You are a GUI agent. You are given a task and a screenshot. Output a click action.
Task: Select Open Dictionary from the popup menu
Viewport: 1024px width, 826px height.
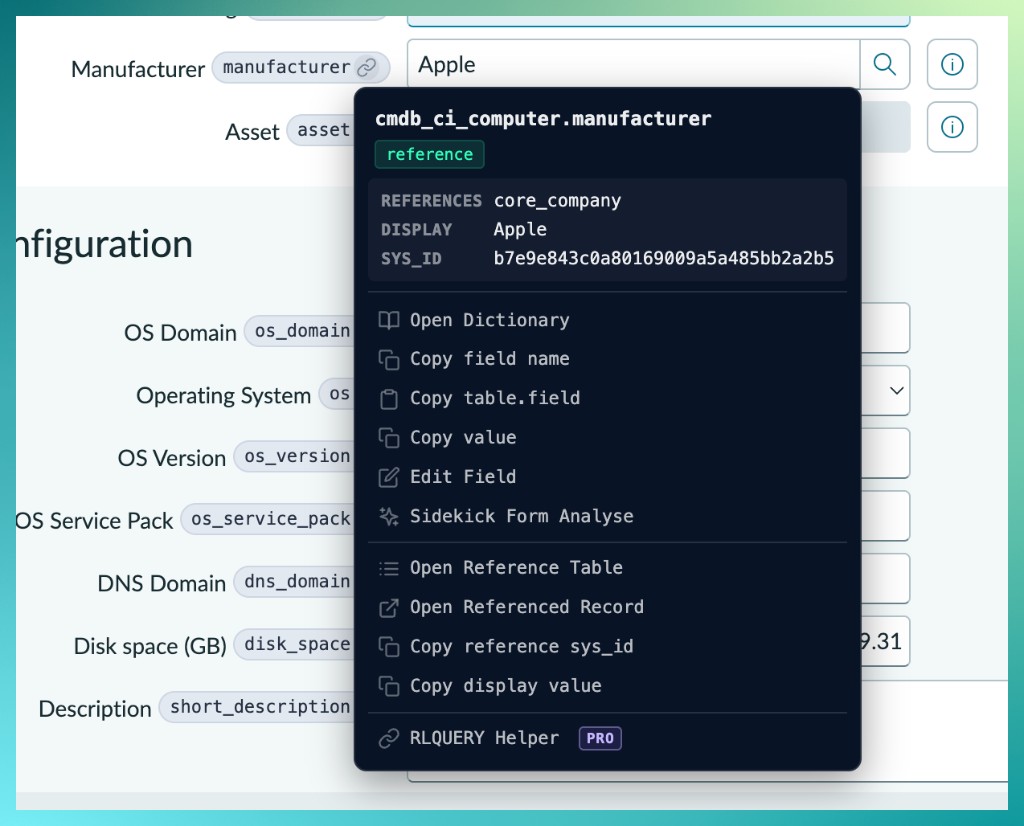[x=607, y=320]
